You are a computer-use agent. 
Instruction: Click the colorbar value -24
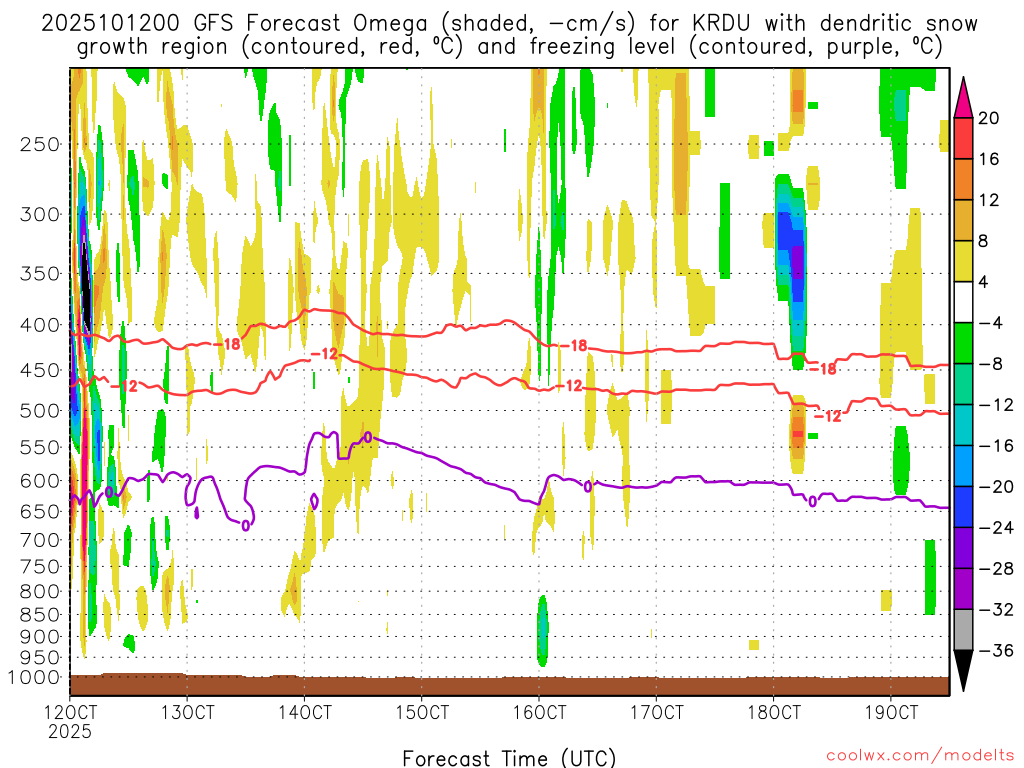point(996,527)
